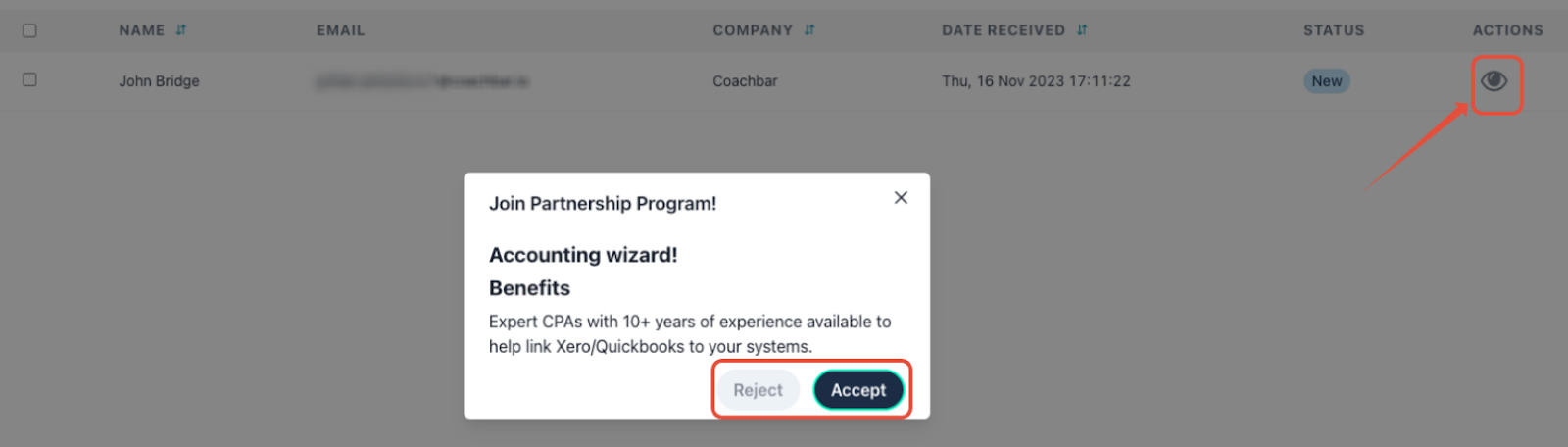The image size is (1568, 447).
Task: Check the John Bridge row checkbox
Action: 29,79
